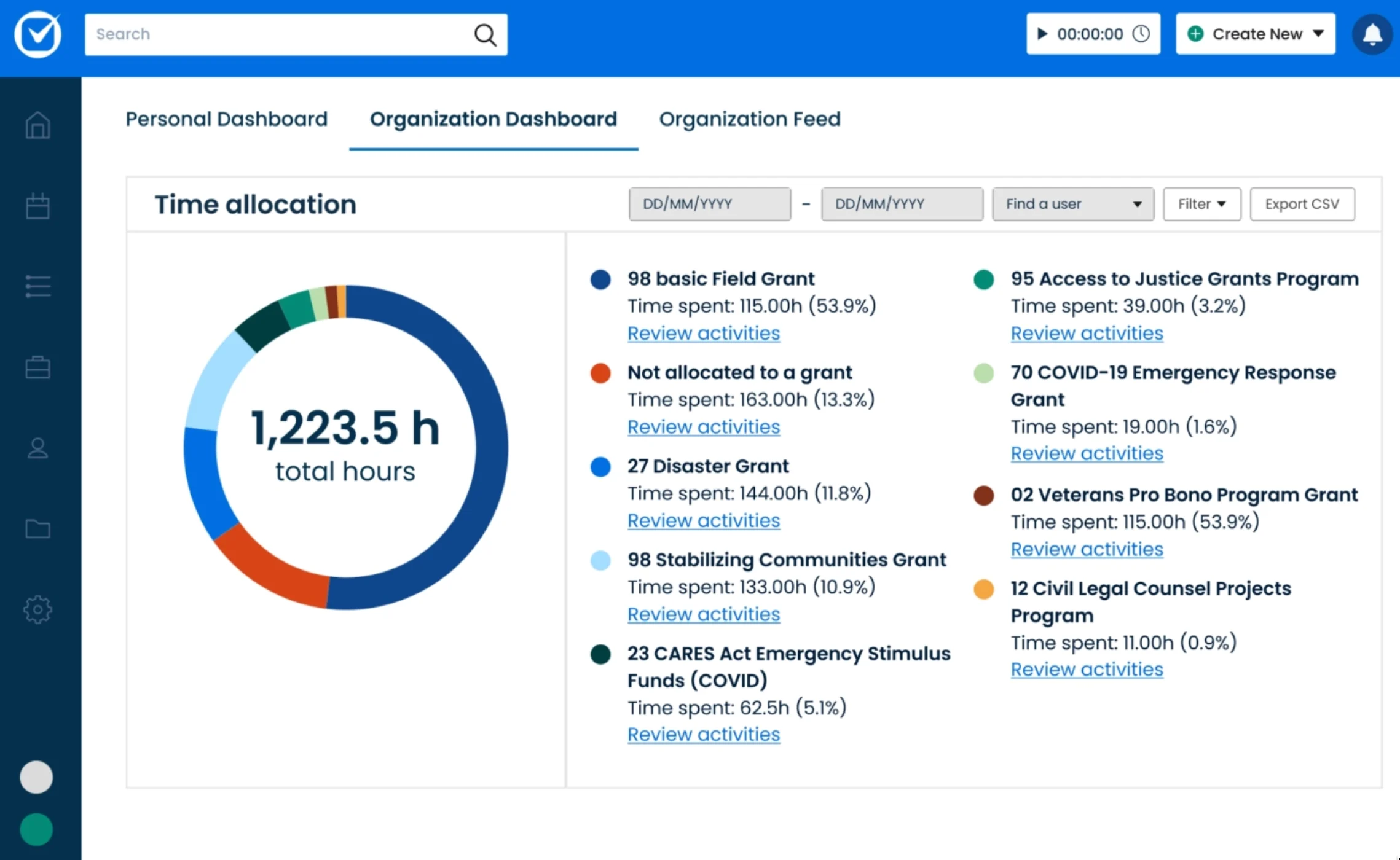Open the Find a user dropdown

point(1072,203)
